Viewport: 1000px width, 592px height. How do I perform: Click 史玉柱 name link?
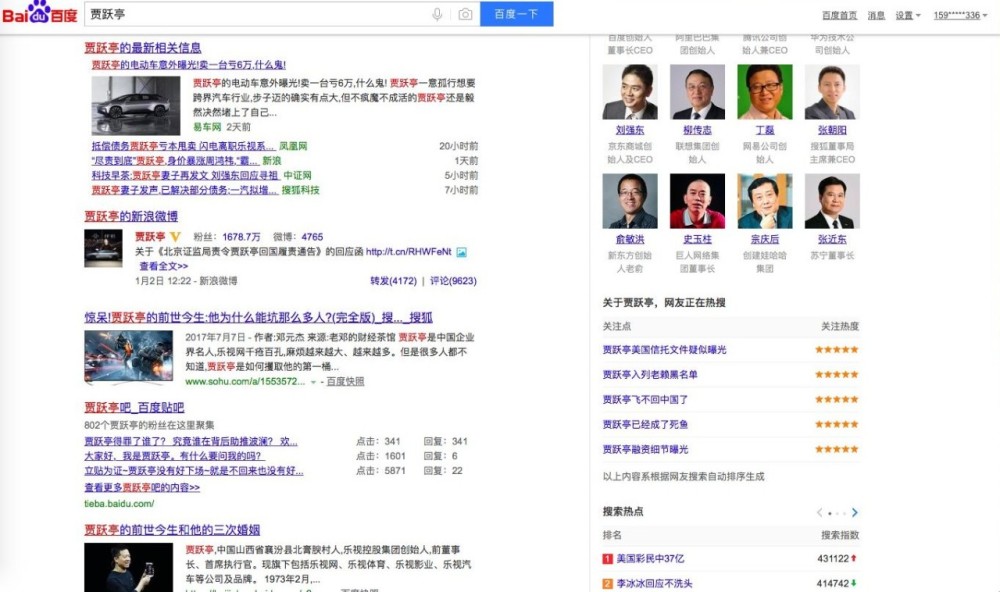(x=697, y=239)
